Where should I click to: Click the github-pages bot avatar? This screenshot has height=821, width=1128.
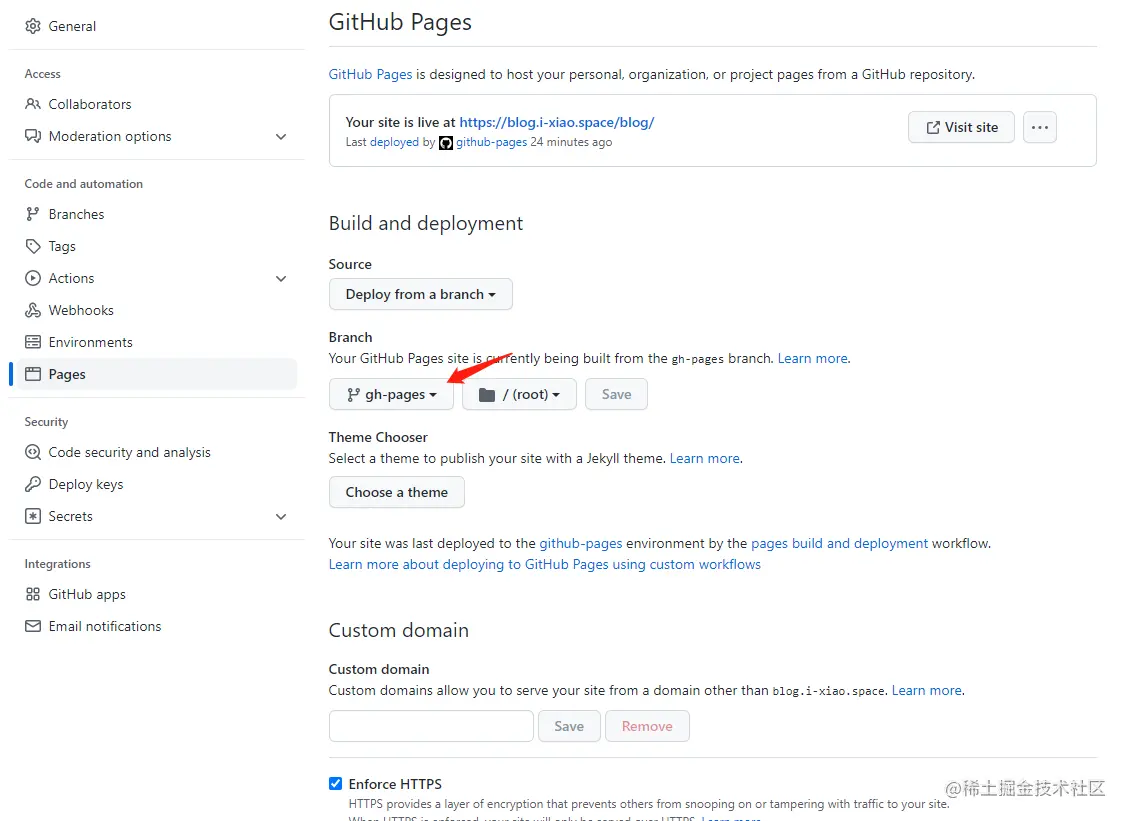pos(446,142)
